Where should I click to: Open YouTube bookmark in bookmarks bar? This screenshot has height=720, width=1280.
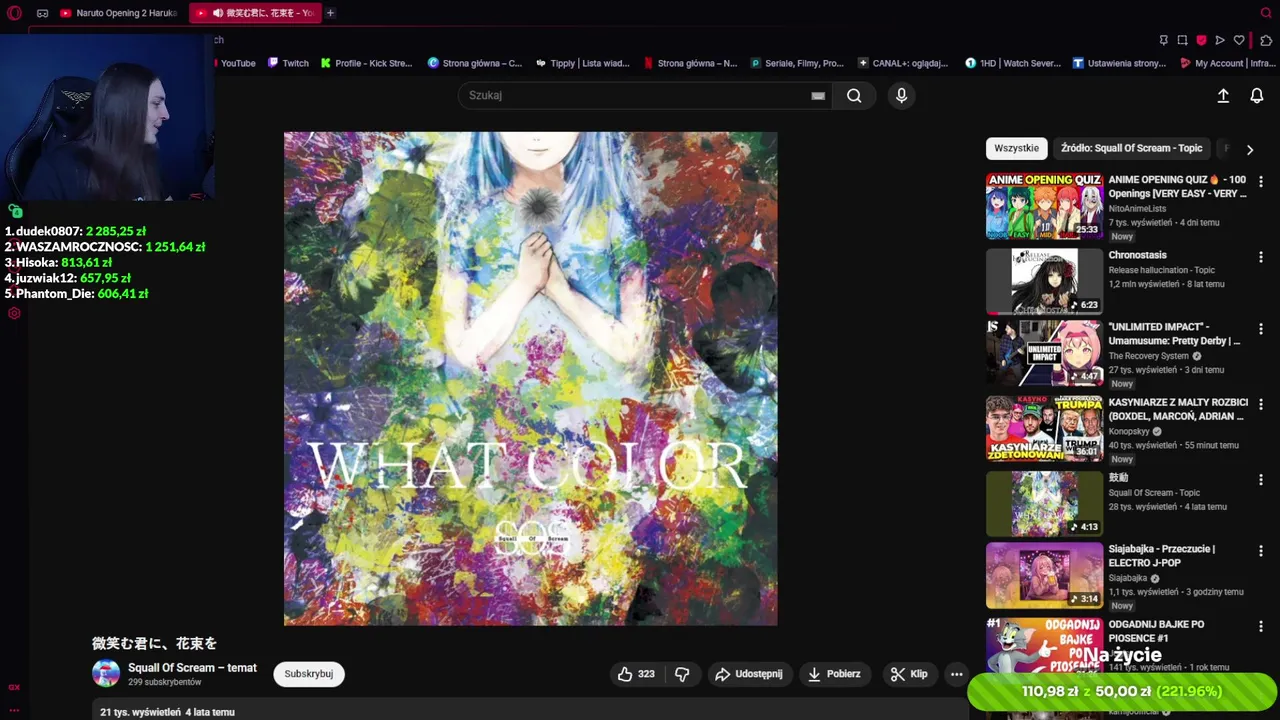coord(236,63)
